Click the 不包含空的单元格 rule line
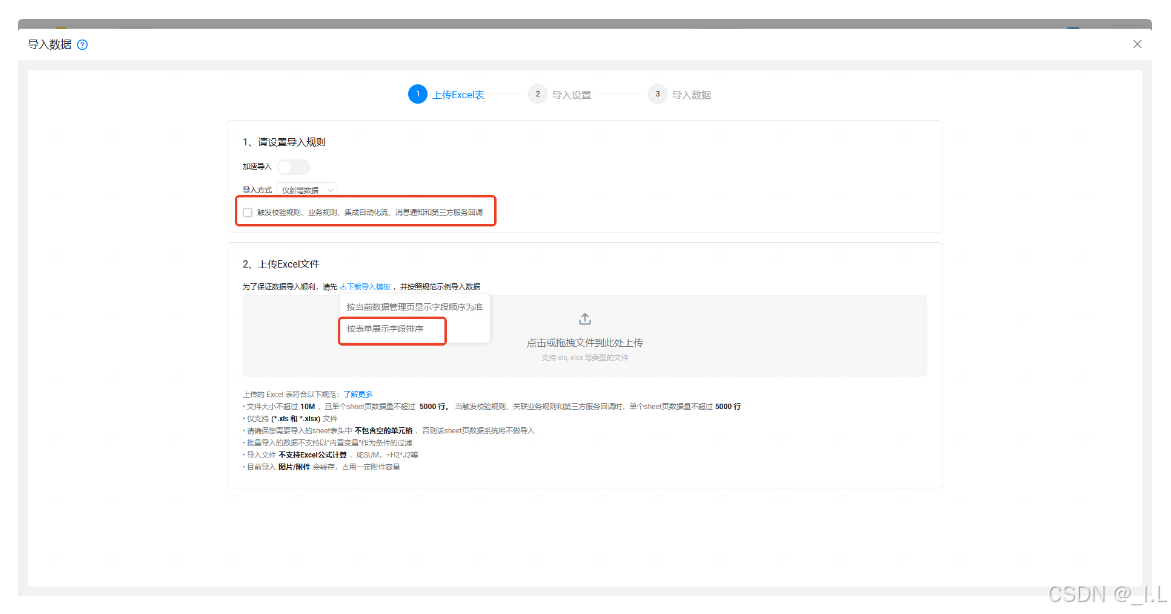1171x614 pixels. (x=388, y=431)
